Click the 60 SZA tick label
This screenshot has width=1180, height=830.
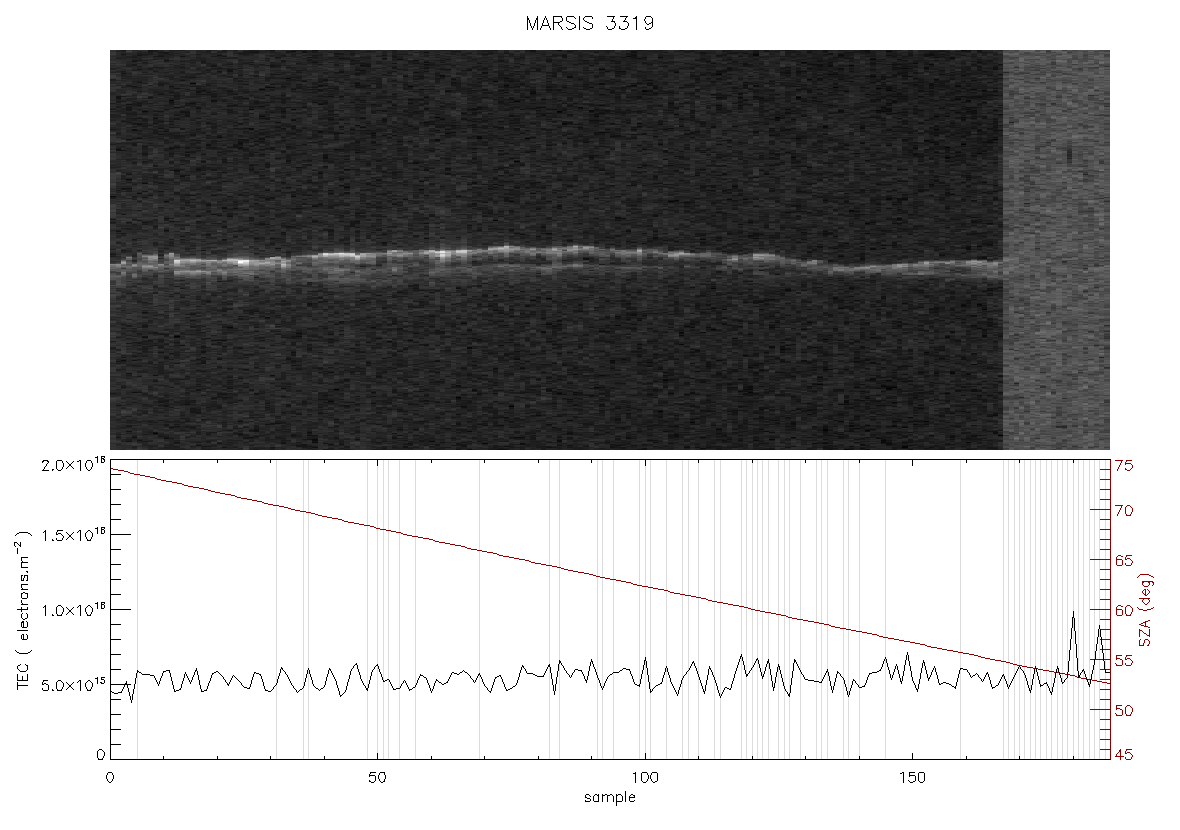1124,610
